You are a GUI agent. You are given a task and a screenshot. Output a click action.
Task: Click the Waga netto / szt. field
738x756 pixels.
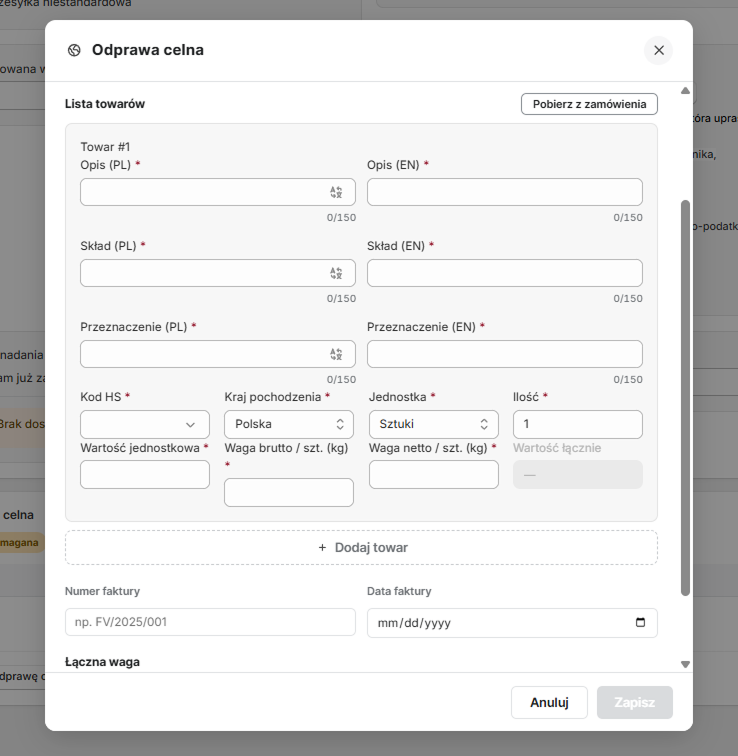(433, 474)
